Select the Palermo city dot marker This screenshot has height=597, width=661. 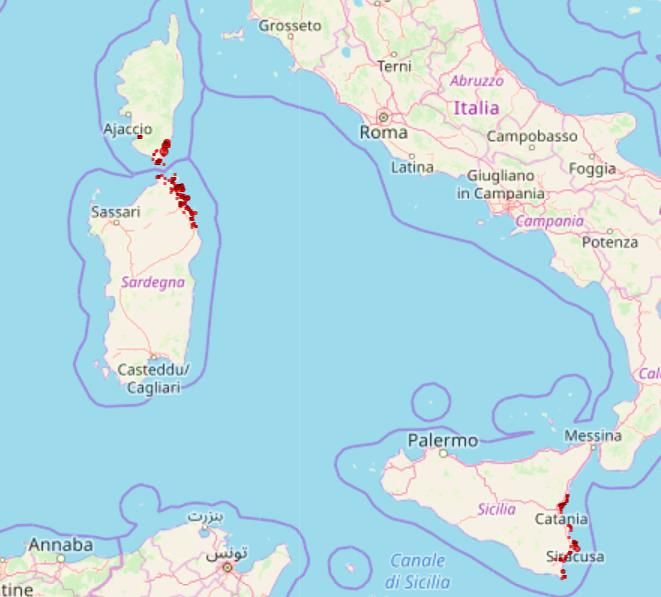443,454
